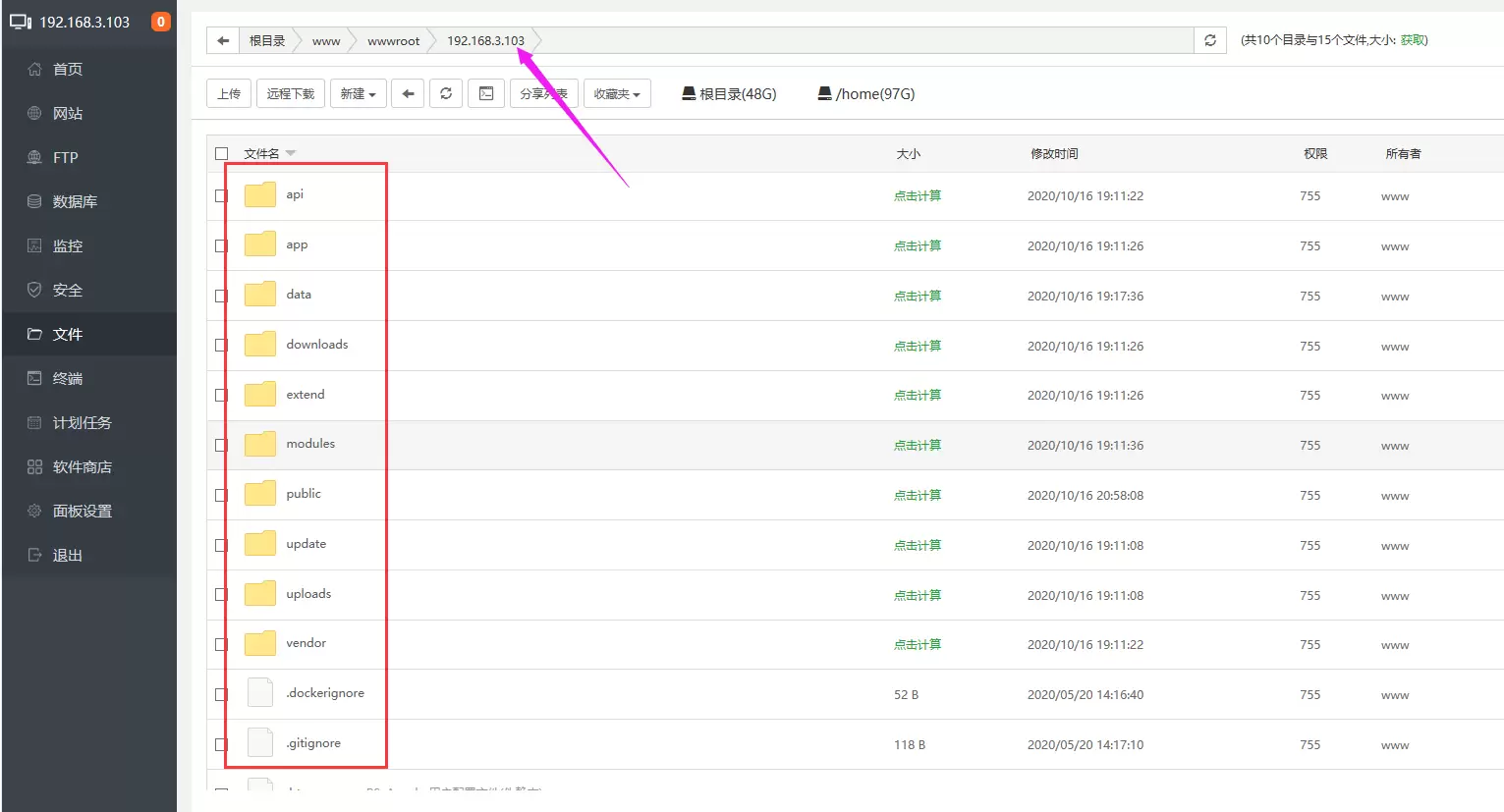Open terminal icon in file toolbar
The image size is (1504, 812).
pyautogui.click(x=486, y=93)
